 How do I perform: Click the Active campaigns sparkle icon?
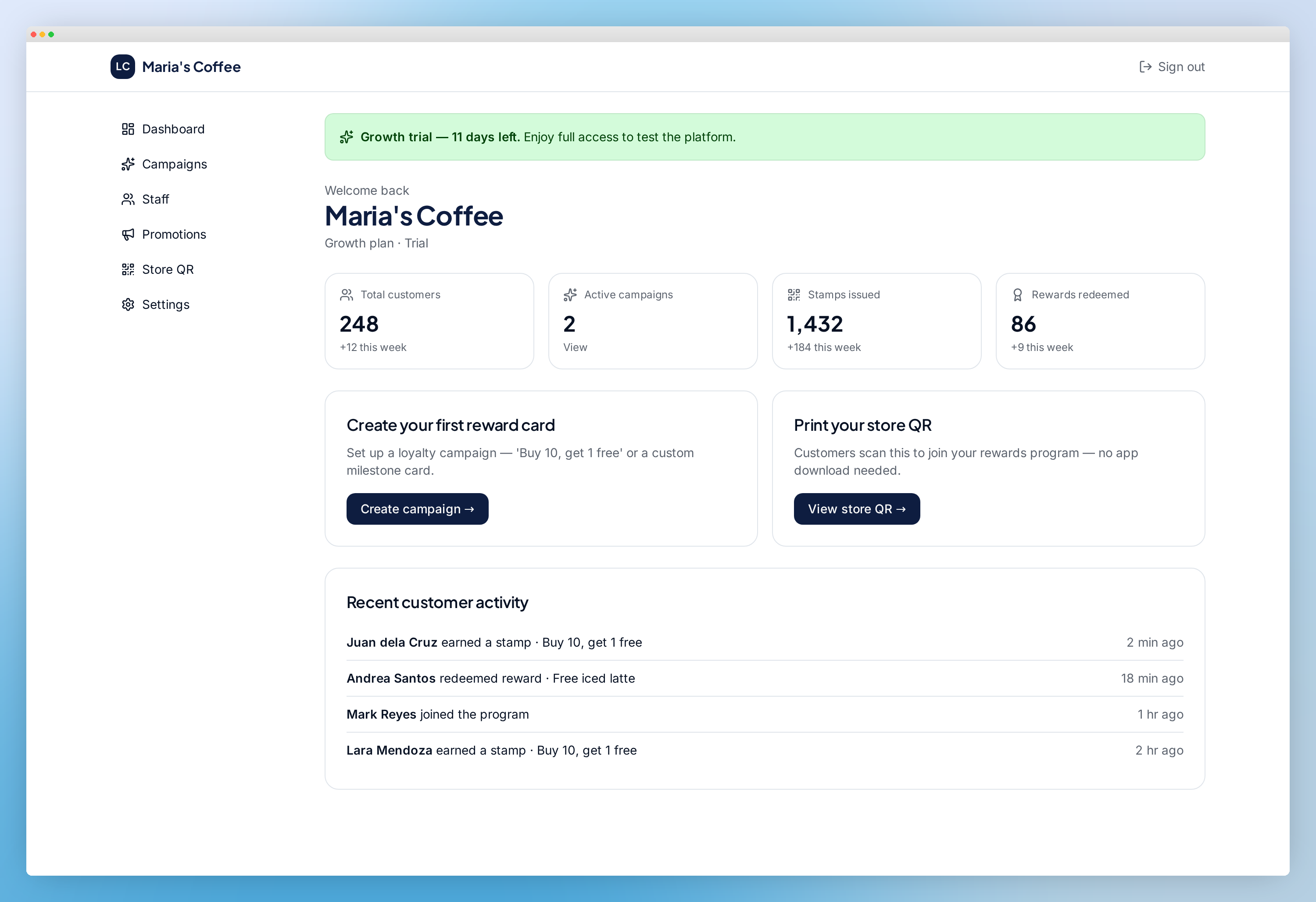click(x=570, y=295)
